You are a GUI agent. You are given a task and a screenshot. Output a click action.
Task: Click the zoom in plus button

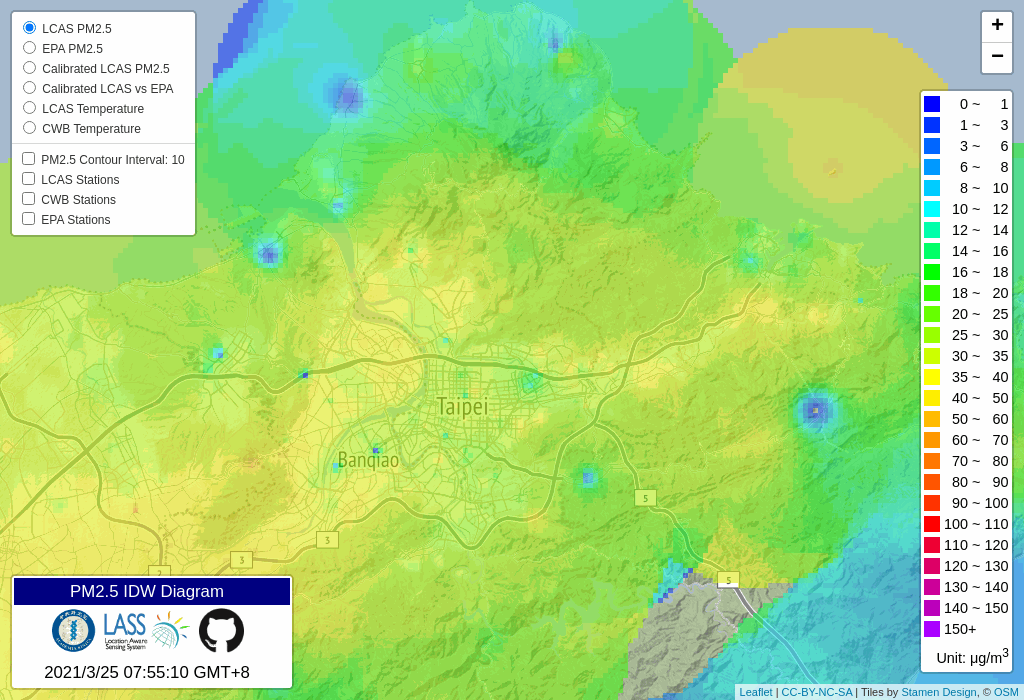(x=996, y=26)
